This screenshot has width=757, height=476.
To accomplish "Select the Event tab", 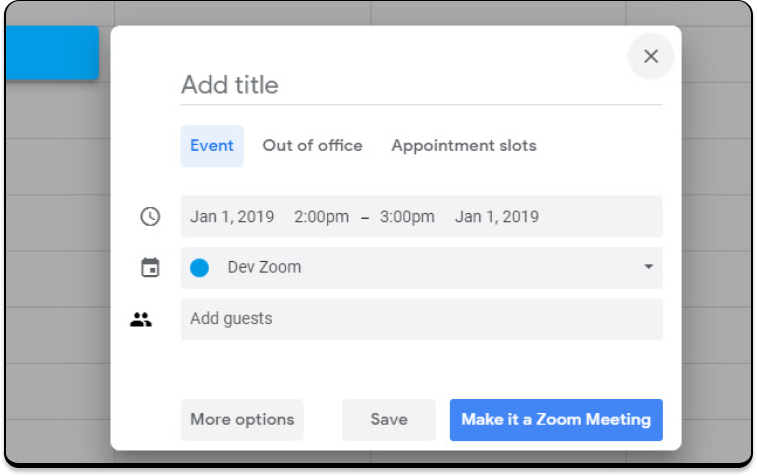I will (x=212, y=146).
